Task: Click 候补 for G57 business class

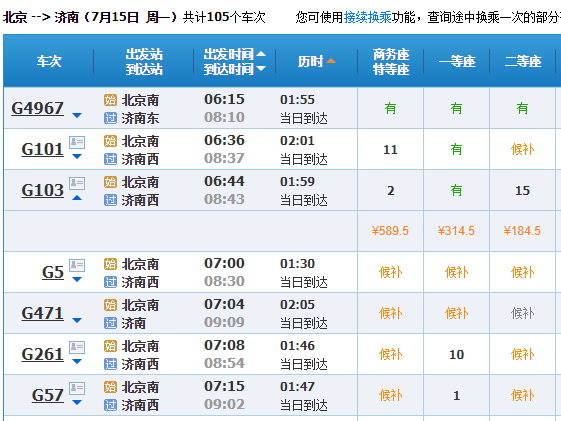Action: (x=391, y=395)
